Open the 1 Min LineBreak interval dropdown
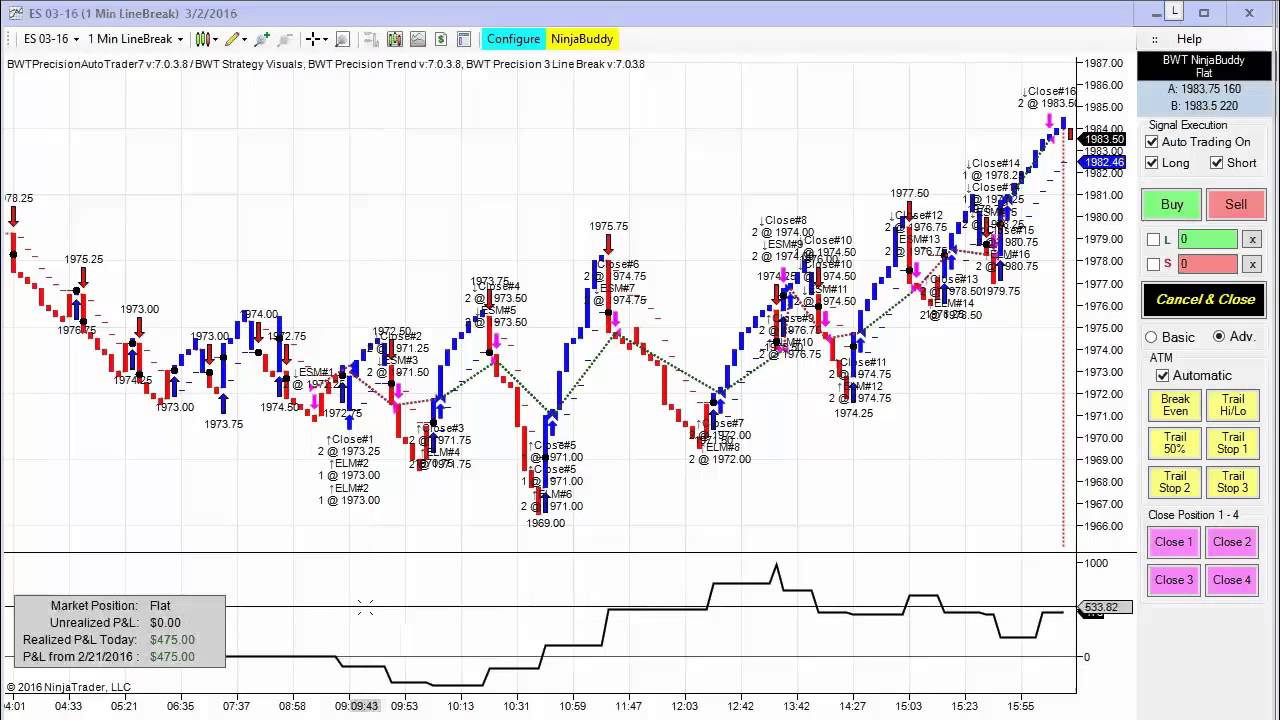Image resolution: width=1280 pixels, height=720 pixels. [x=135, y=39]
